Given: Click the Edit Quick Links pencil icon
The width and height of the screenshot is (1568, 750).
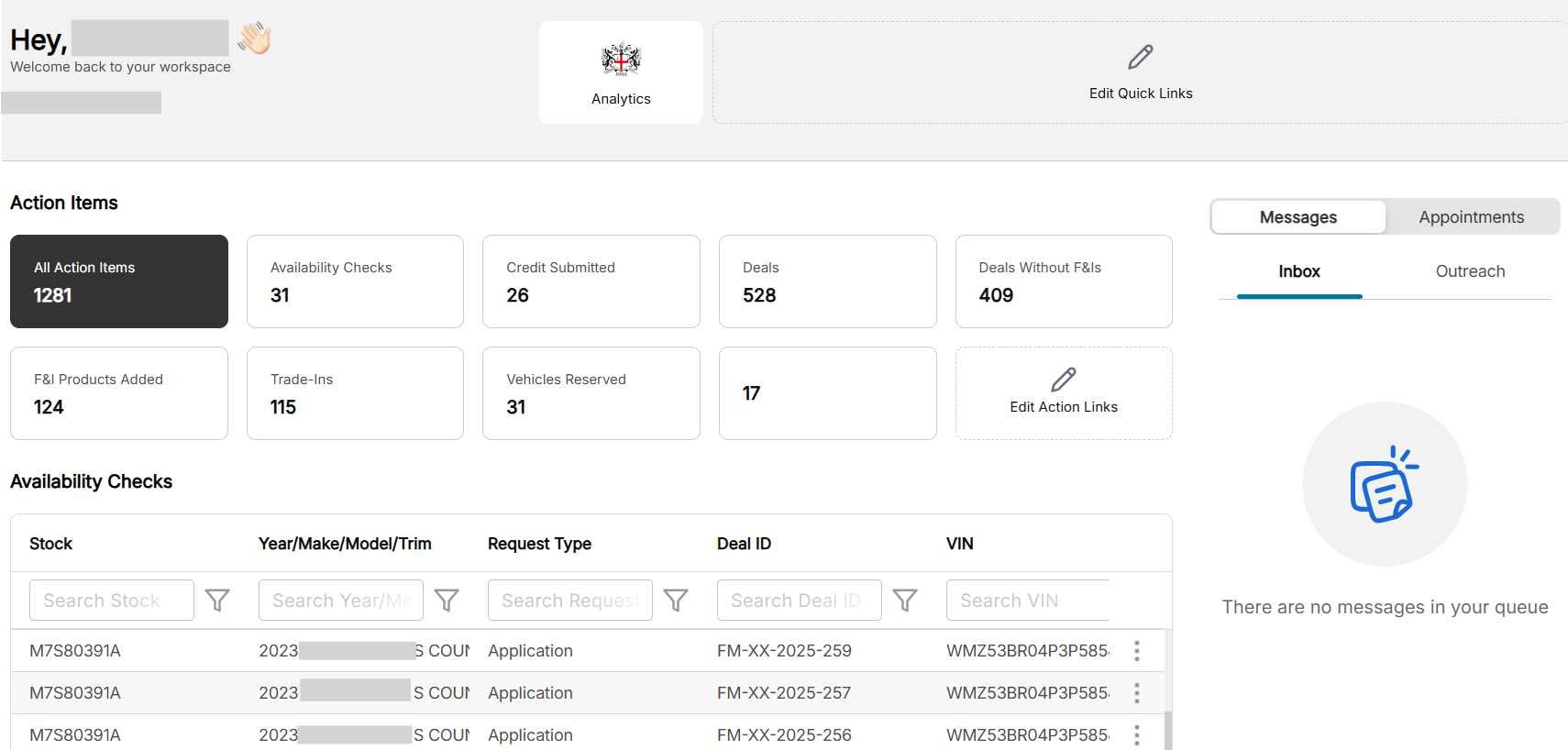Looking at the screenshot, I should coord(1141,58).
